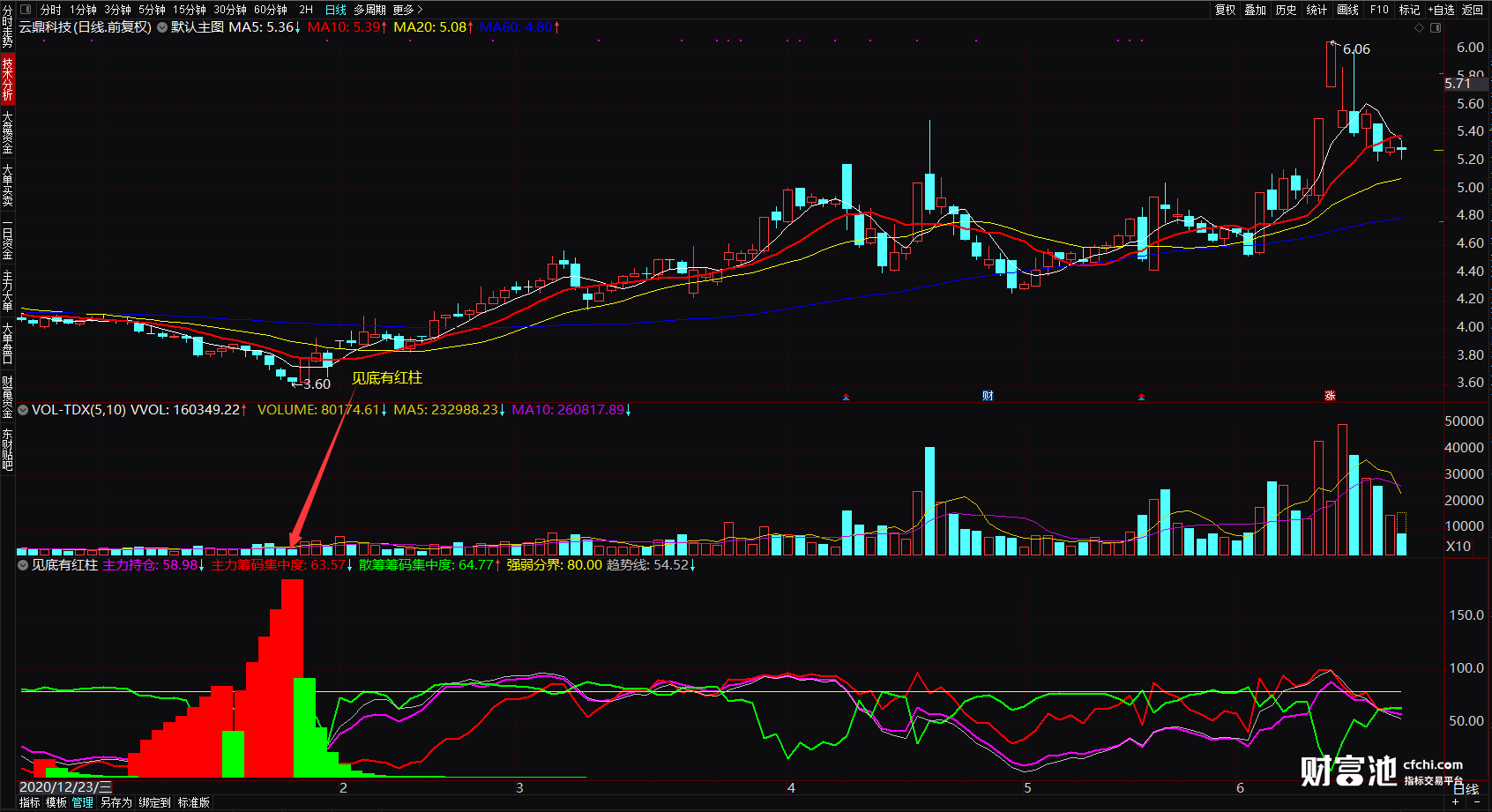Click the 叠加 overlay button
The image size is (1492, 812).
point(1256,10)
